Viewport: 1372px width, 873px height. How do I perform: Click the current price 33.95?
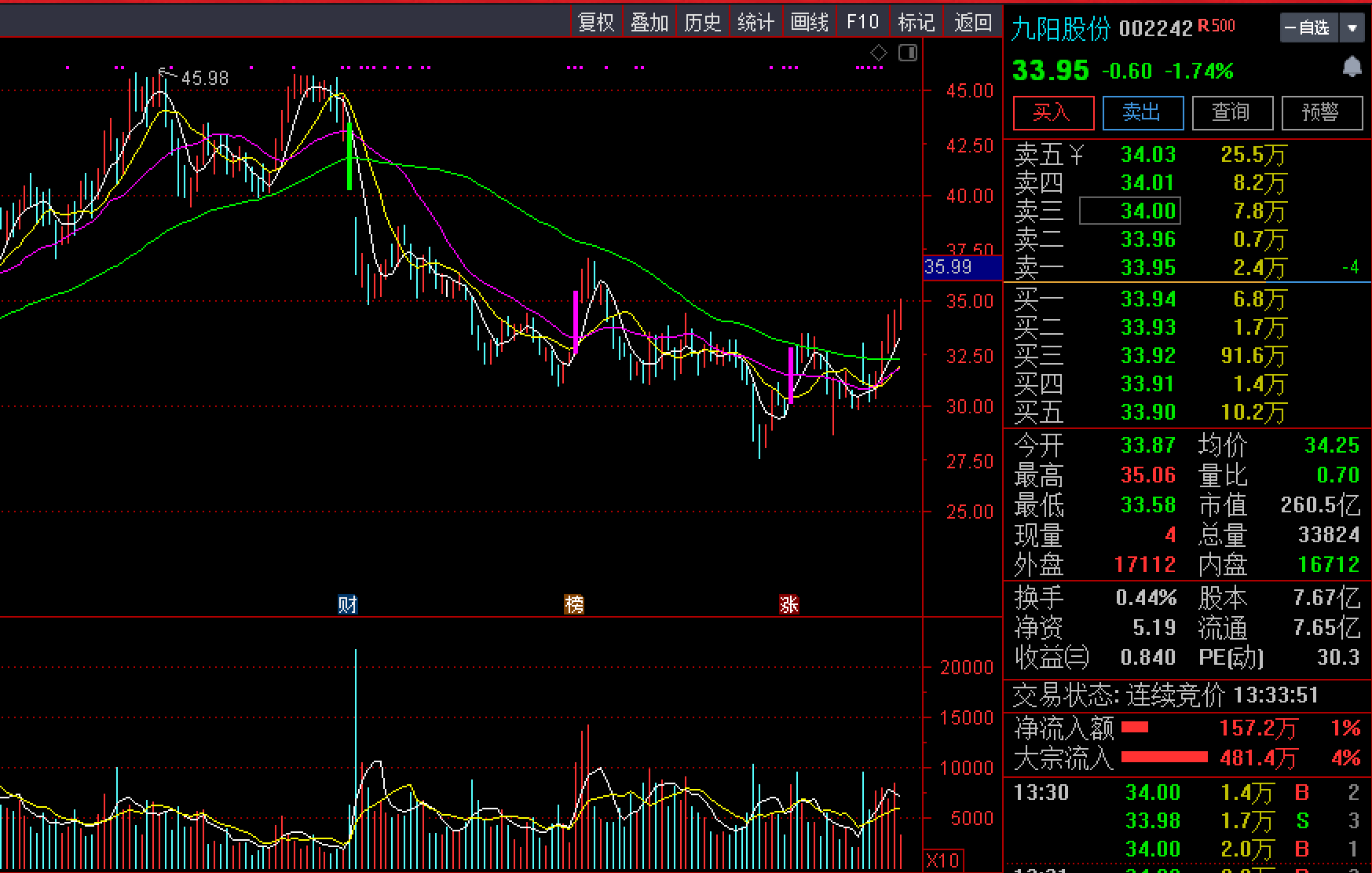pos(1051,71)
